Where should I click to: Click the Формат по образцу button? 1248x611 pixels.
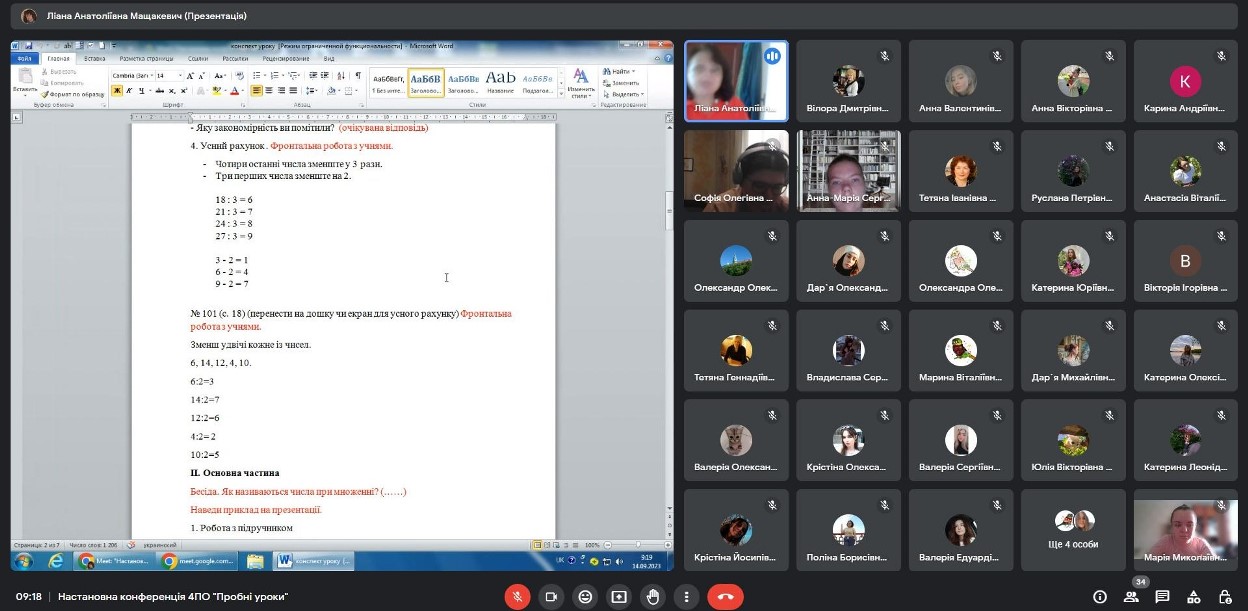coord(73,94)
